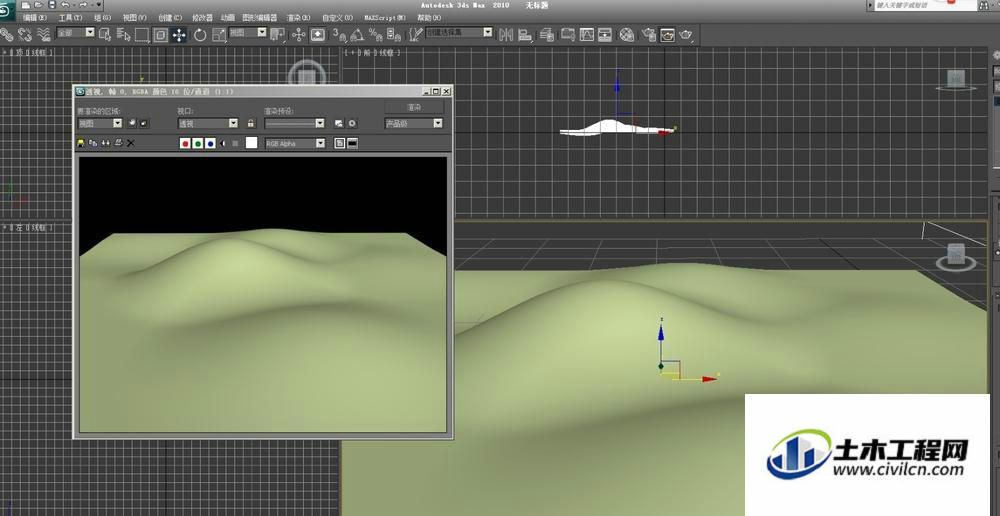Image resolution: width=1000 pixels, height=516 pixels.
Task: Activate the Select and Move tool
Action: click(179, 34)
